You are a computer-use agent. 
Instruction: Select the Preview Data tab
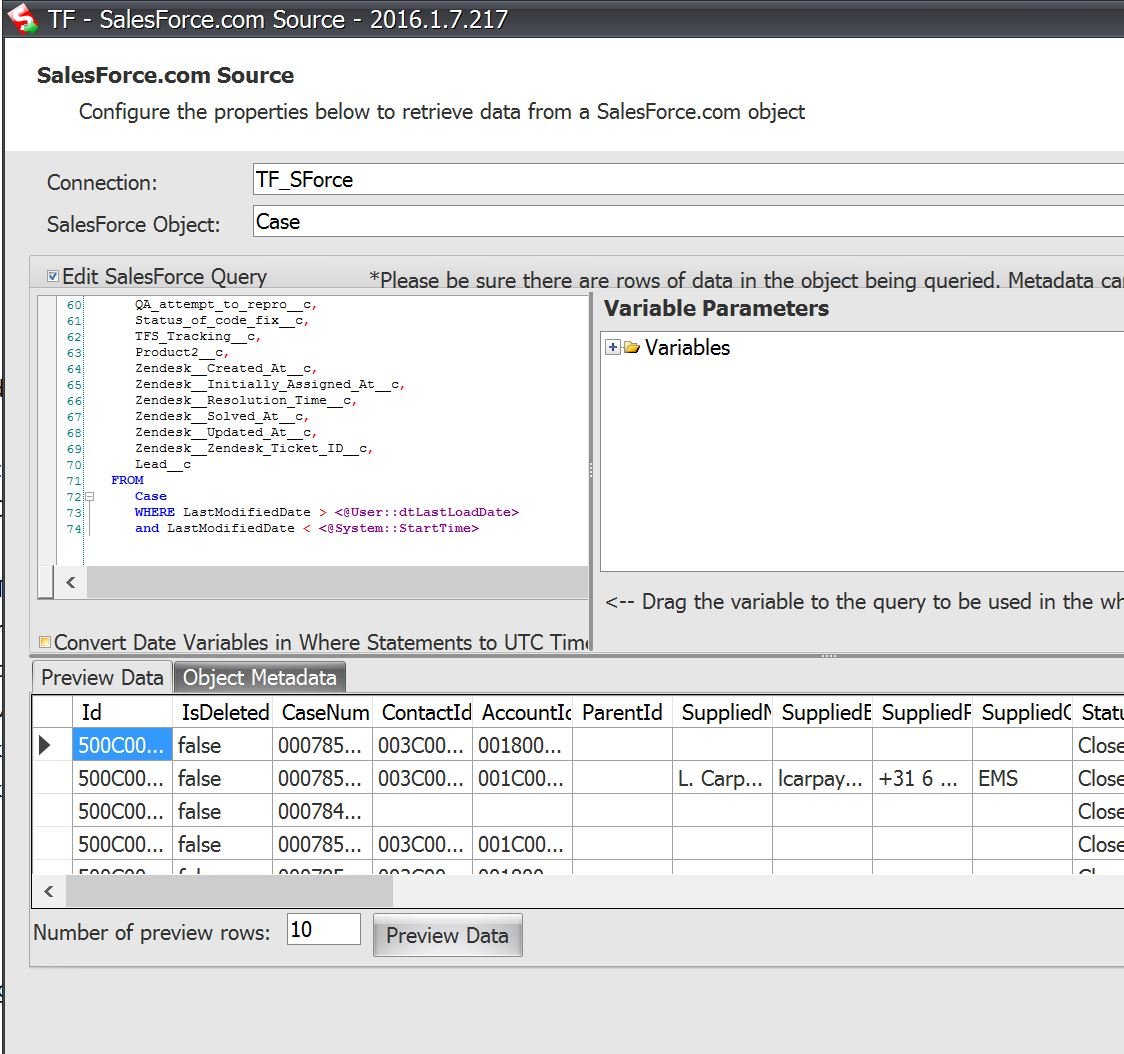[x=100, y=677]
